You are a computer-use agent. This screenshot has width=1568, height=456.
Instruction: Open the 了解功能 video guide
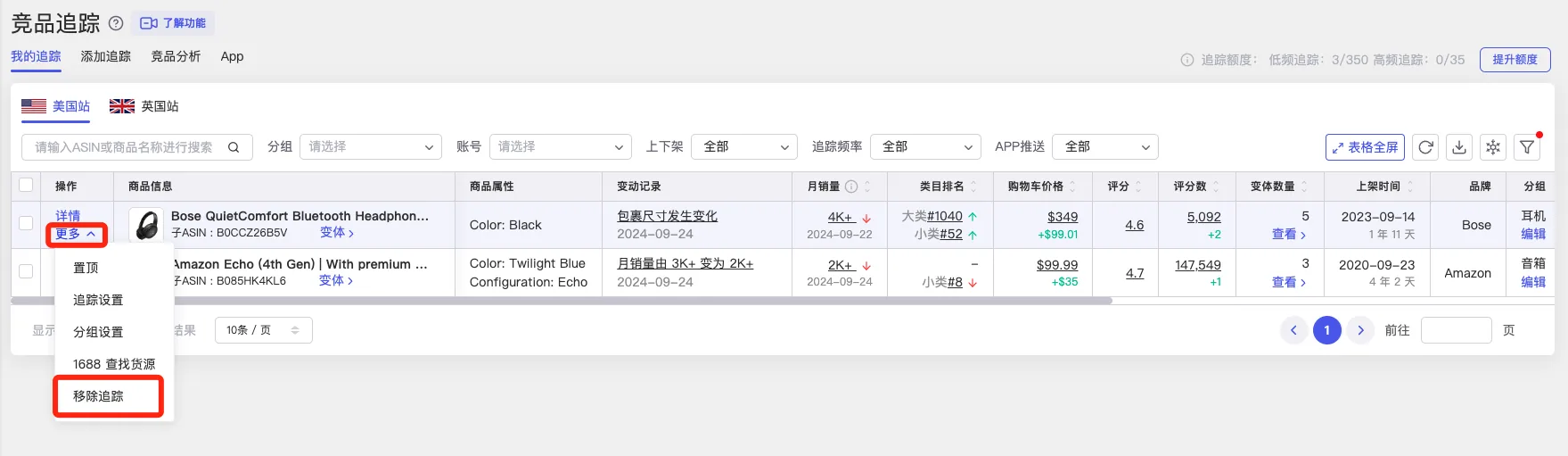click(173, 23)
